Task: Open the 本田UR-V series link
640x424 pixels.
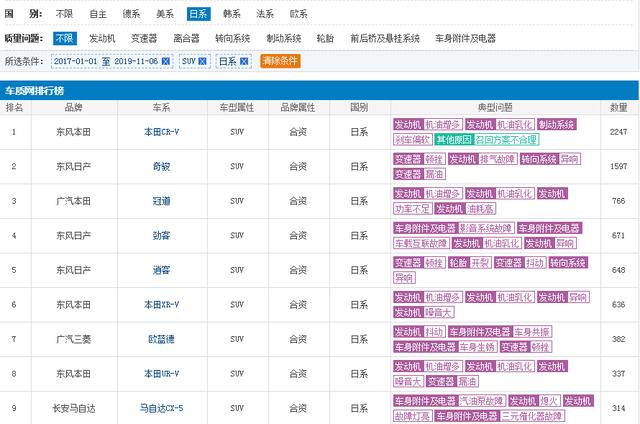Action: pyautogui.click(x=162, y=374)
